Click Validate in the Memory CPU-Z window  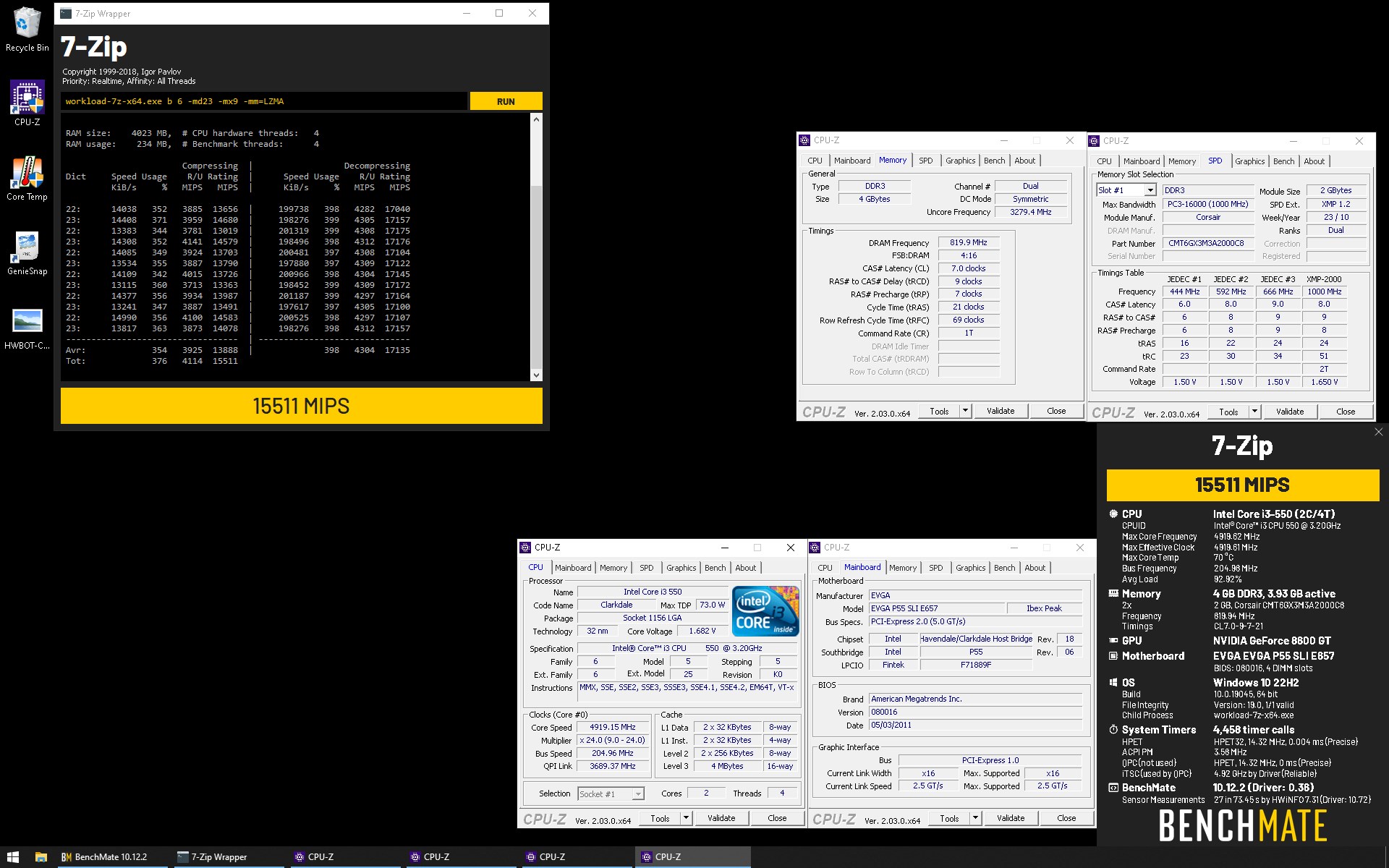pyautogui.click(x=1001, y=411)
